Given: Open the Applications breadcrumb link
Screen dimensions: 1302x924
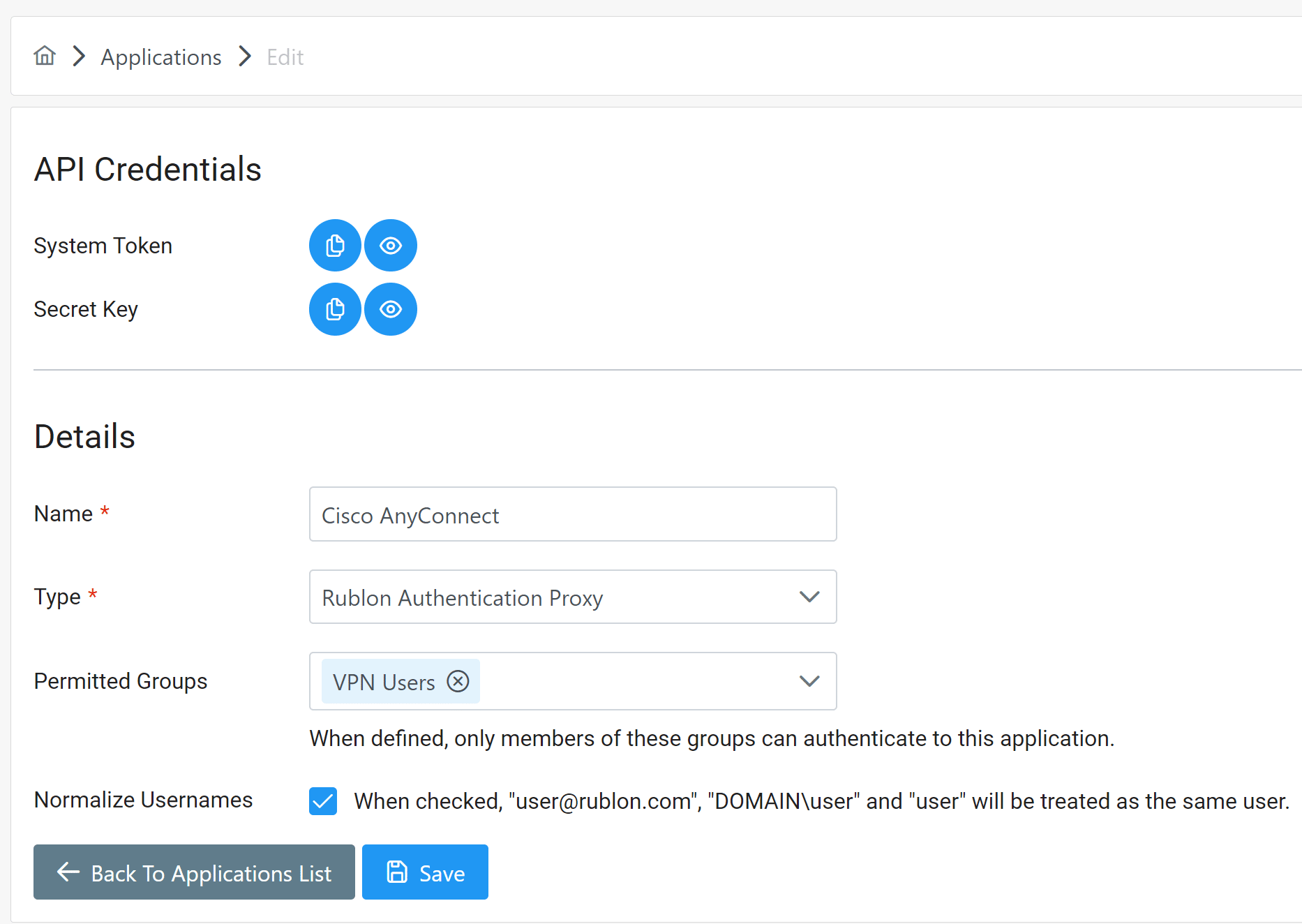Looking at the screenshot, I should point(161,57).
